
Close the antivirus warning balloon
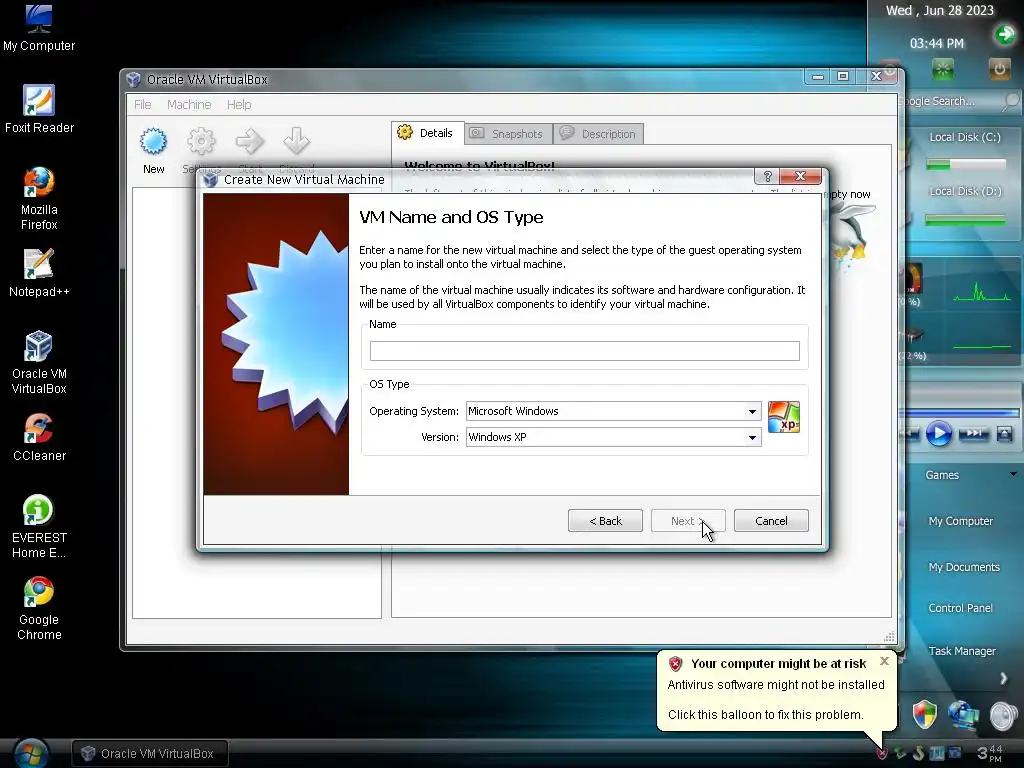click(884, 662)
